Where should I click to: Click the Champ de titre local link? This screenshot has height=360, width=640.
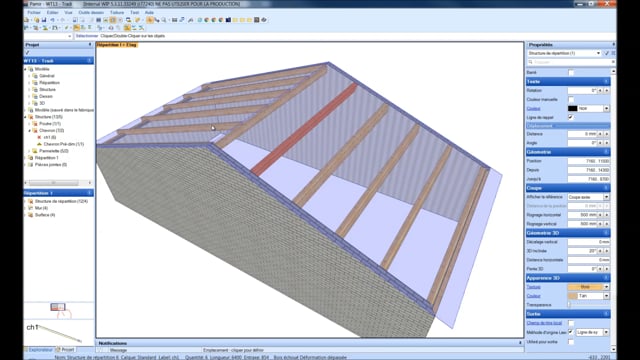(544, 323)
